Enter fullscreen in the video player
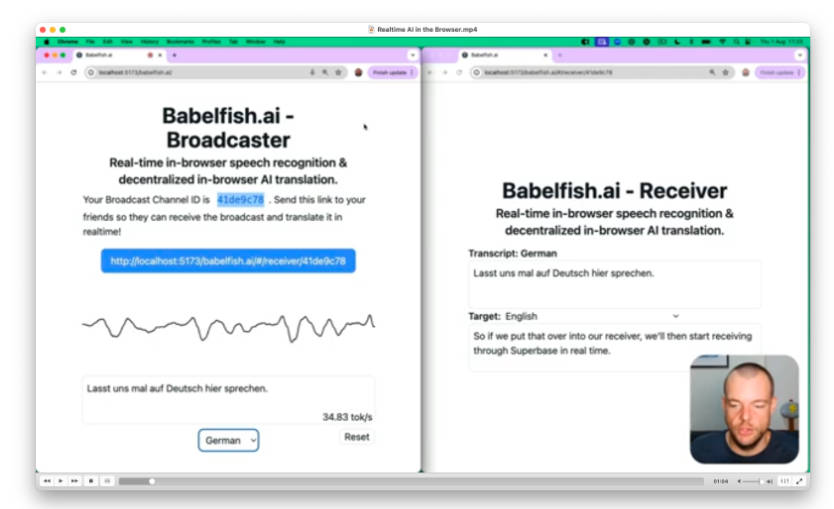Viewport: 834px width, 509px height. (799, 481)
